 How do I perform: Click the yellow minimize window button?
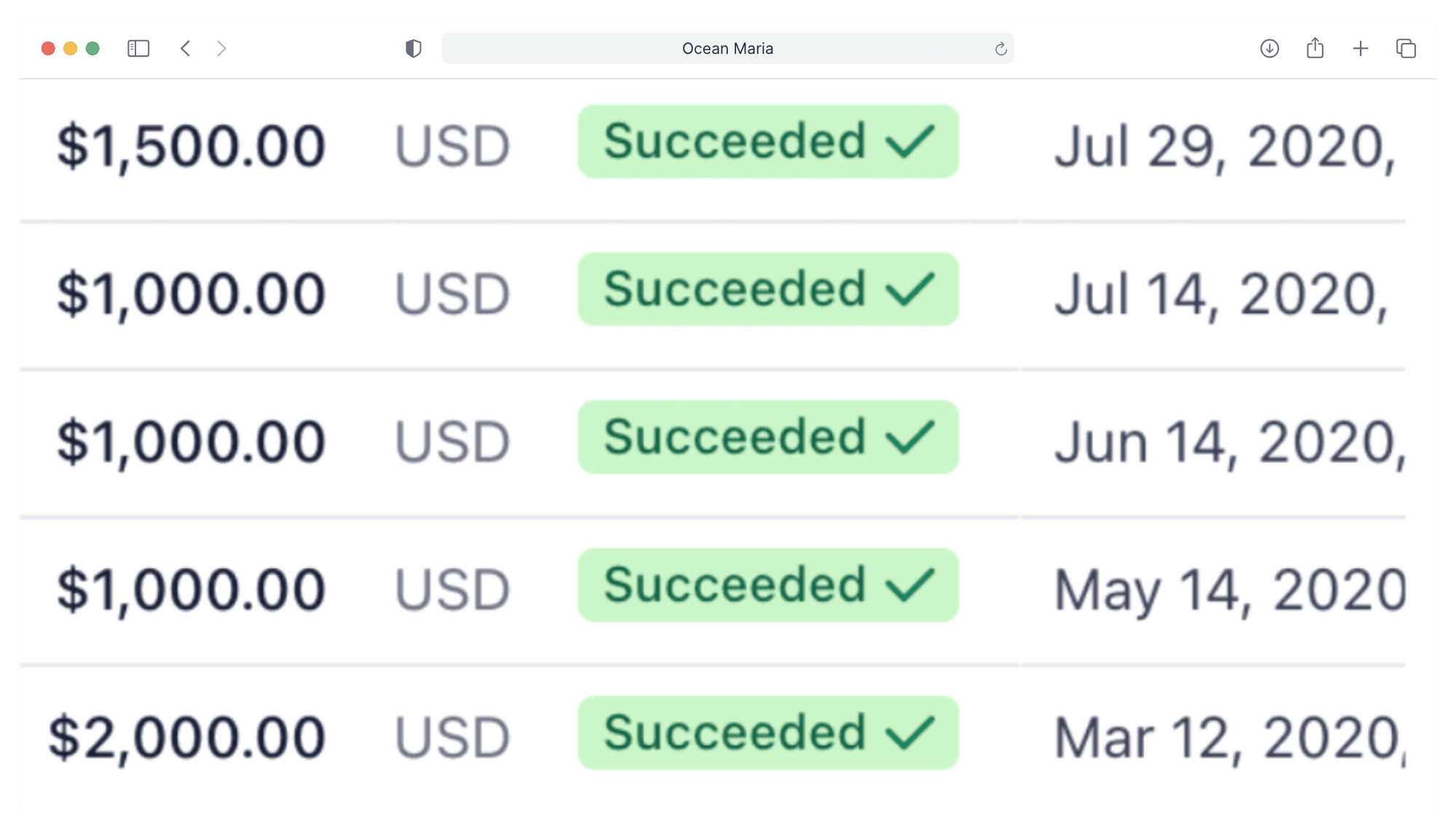click(x=71, y=49)
